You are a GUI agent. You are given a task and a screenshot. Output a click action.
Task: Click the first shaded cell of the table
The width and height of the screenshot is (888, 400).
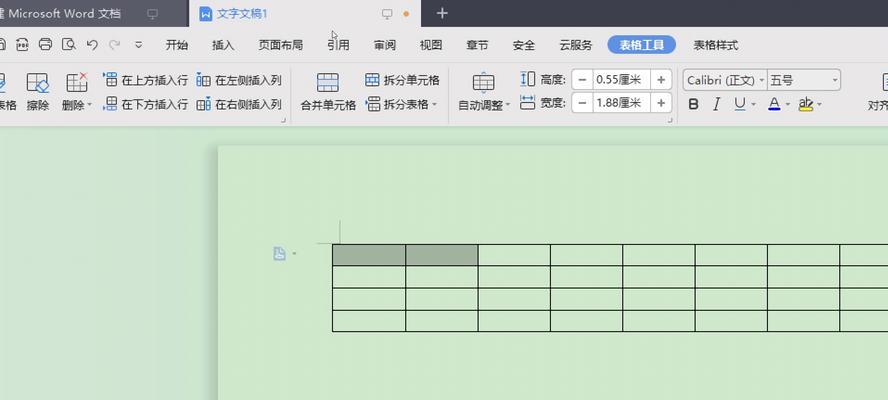369,255
